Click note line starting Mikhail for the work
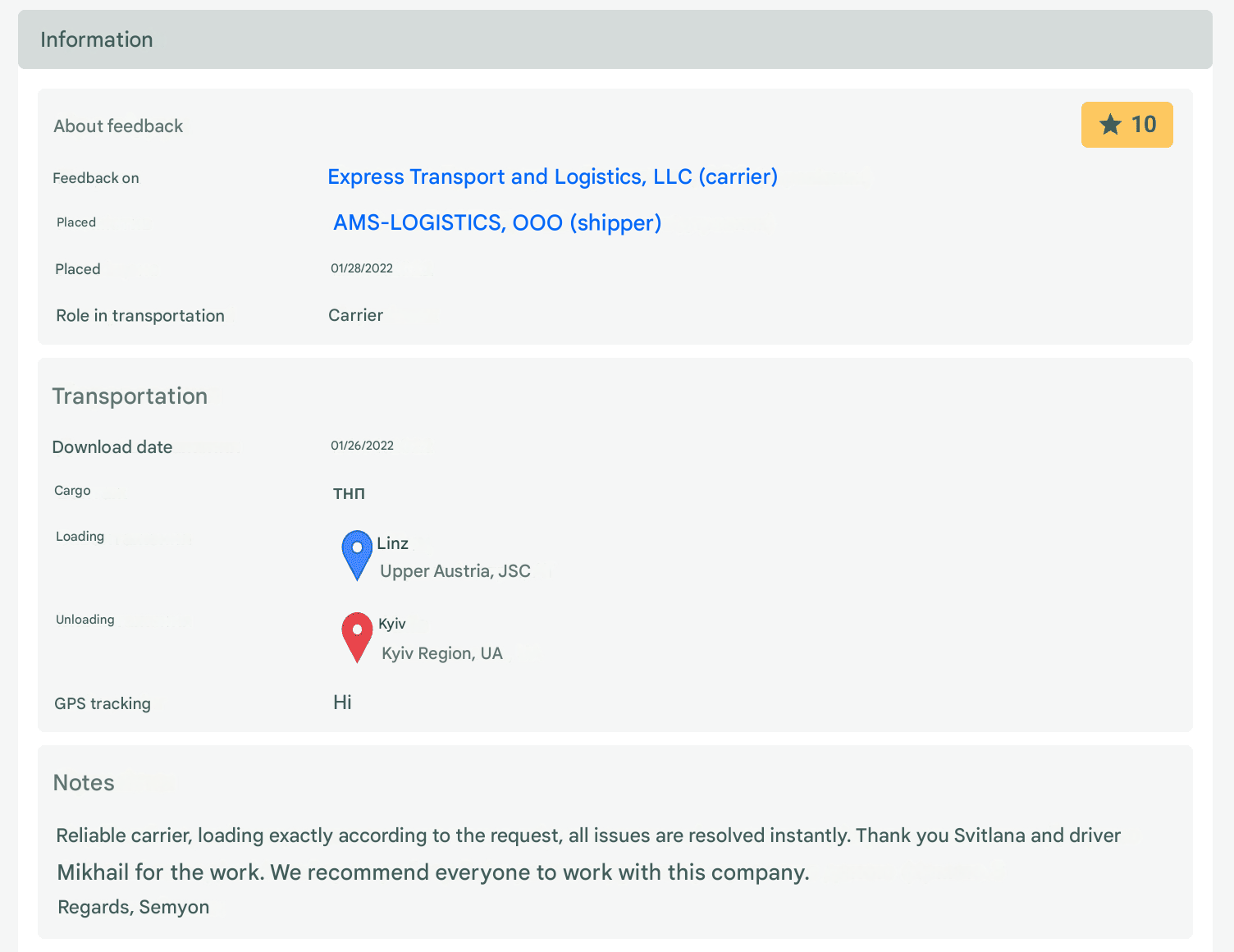This screenshot has width=1234, height=952. click(x=433, y=872)
